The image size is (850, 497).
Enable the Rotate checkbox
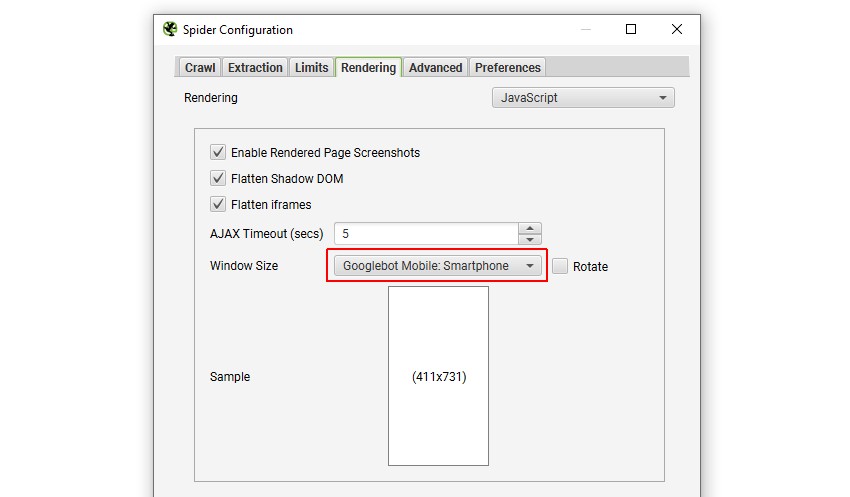click(x=561, y=267)
